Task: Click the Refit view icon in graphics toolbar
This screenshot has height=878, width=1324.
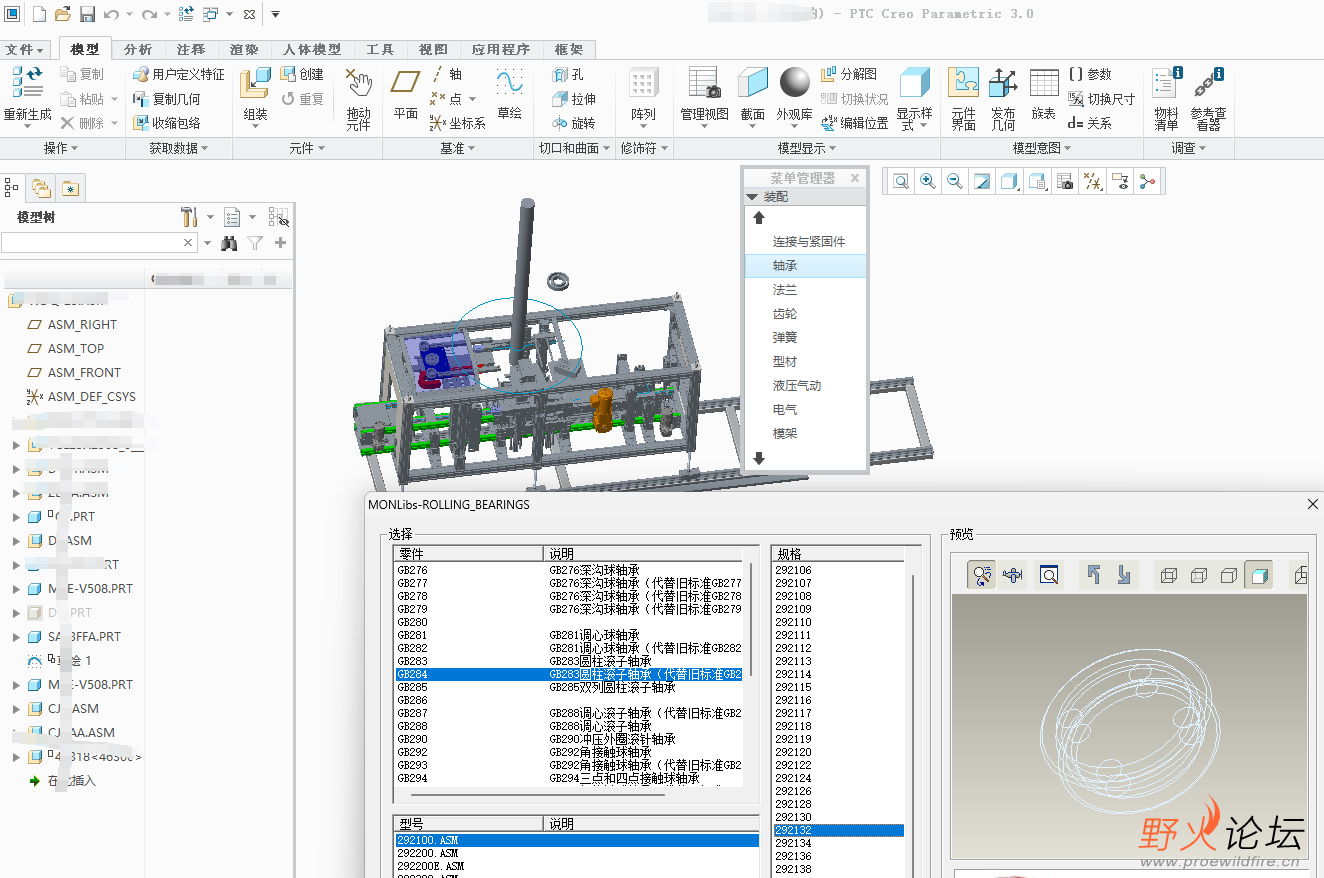Action: point(901,181)
